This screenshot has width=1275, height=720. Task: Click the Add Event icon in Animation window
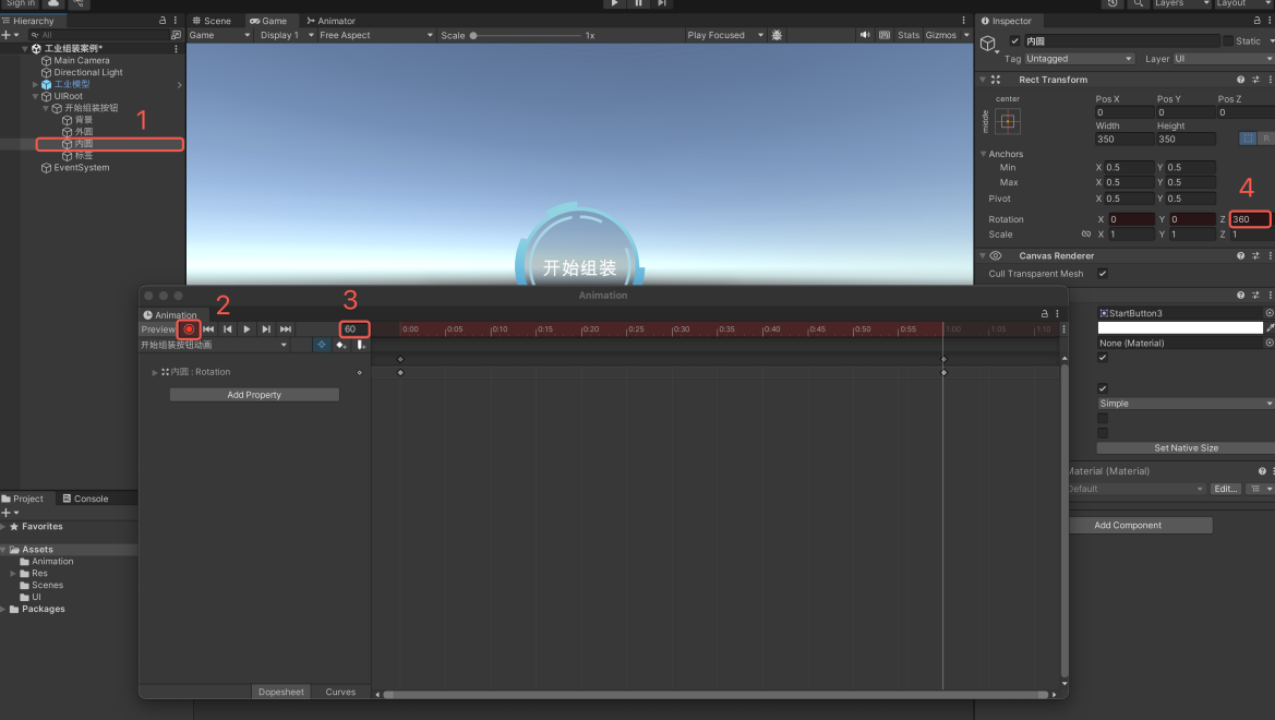click(x=360, y=345)
